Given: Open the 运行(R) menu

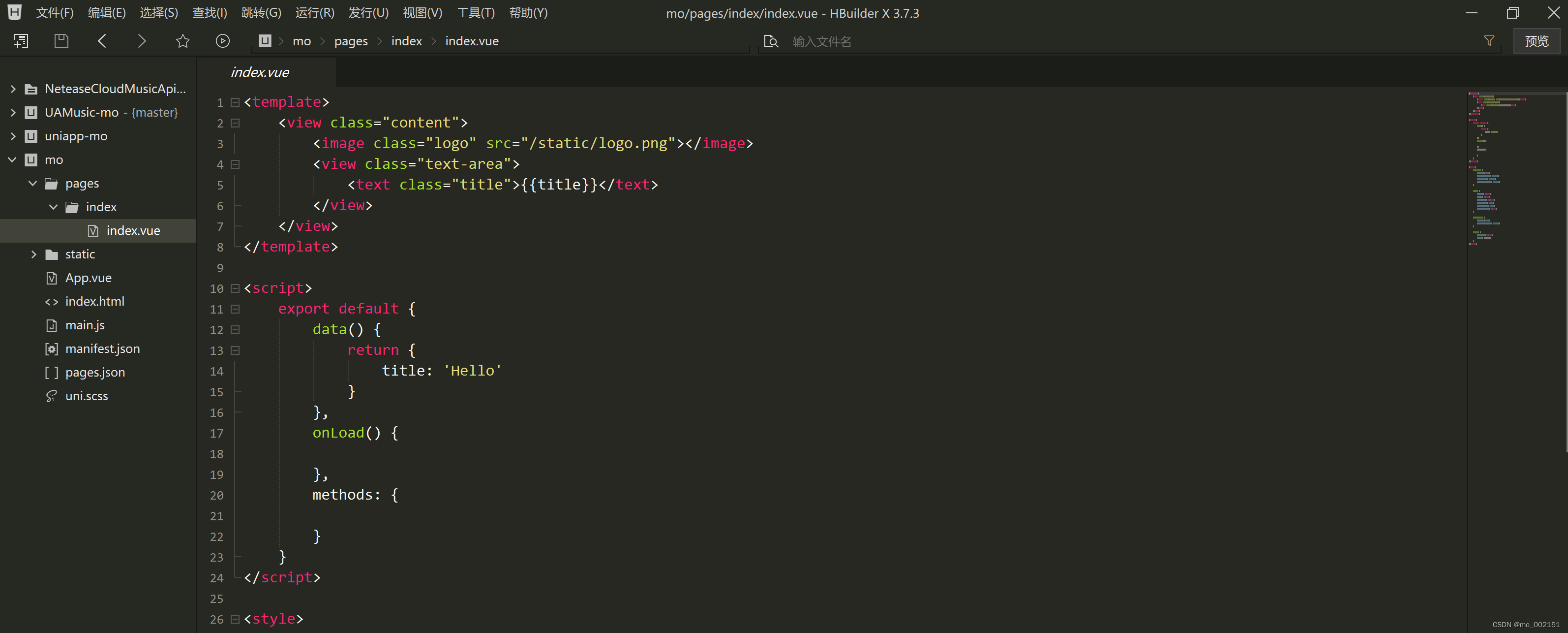Looking at the screenshot, I should 315,13.
